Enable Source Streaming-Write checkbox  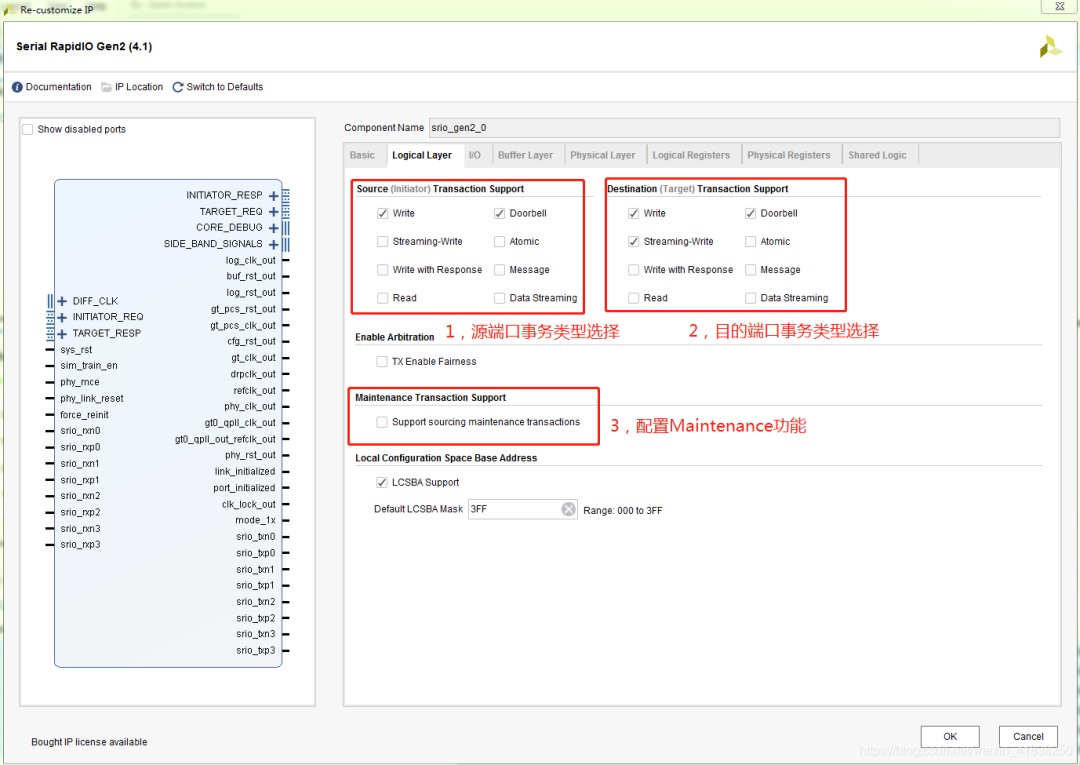(382, 242)
